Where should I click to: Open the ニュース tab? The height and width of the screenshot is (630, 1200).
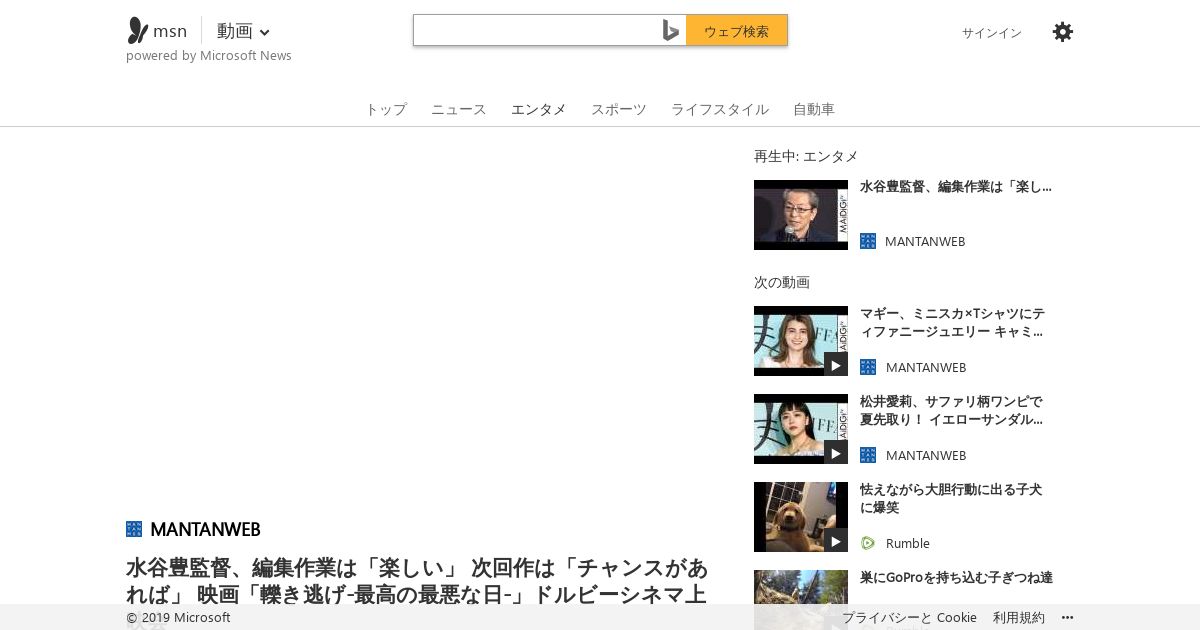[x=459, y=109]
